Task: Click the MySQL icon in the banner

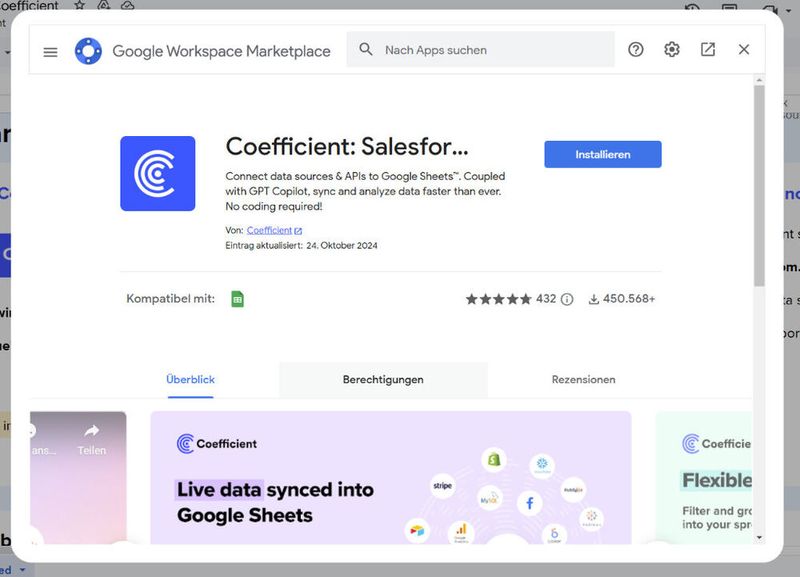Action: point(489,499)
